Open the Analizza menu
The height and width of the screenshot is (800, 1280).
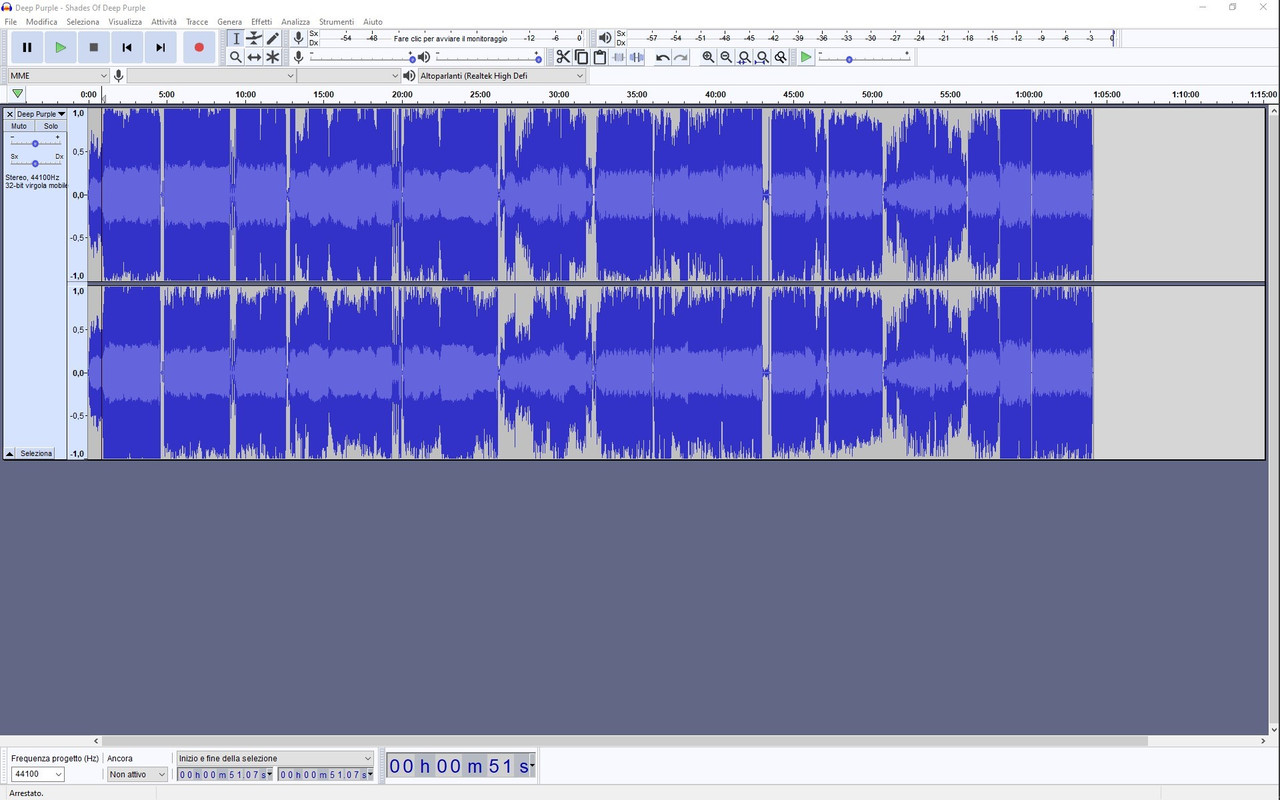[295, 21]
